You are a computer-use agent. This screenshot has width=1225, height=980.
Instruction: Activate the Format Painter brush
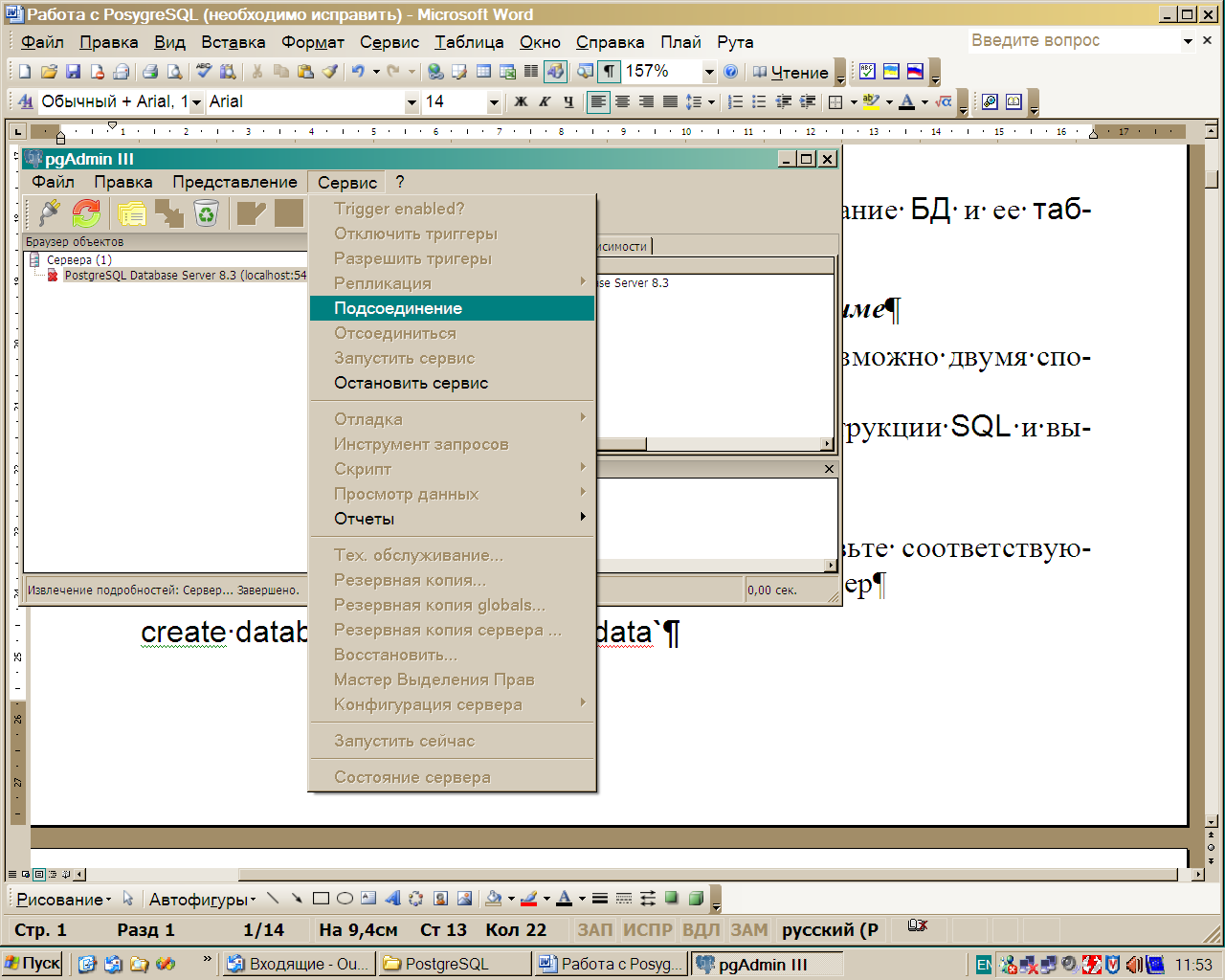[x=329, y=72]
